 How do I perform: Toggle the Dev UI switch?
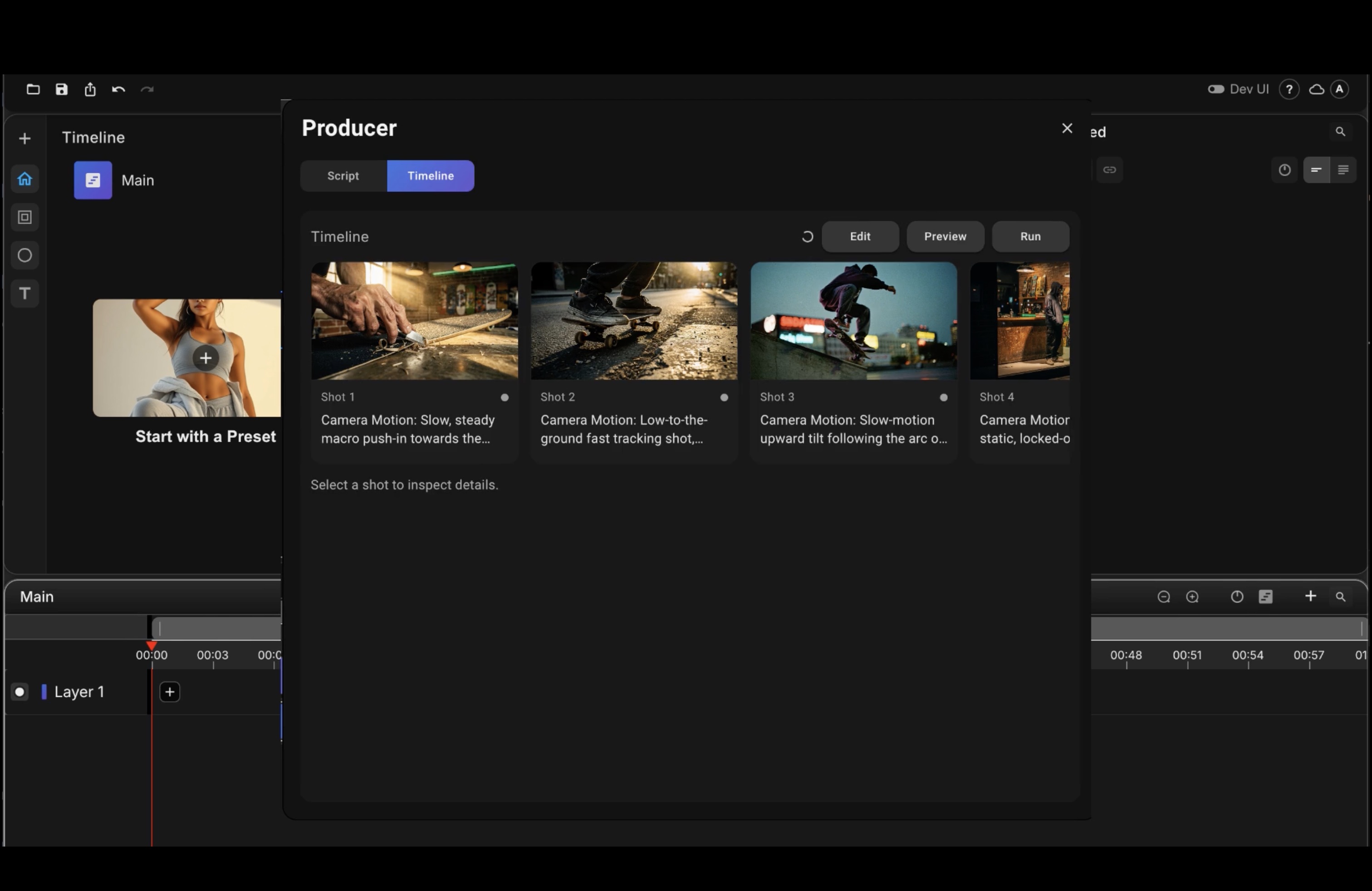tap(1216, 89)
